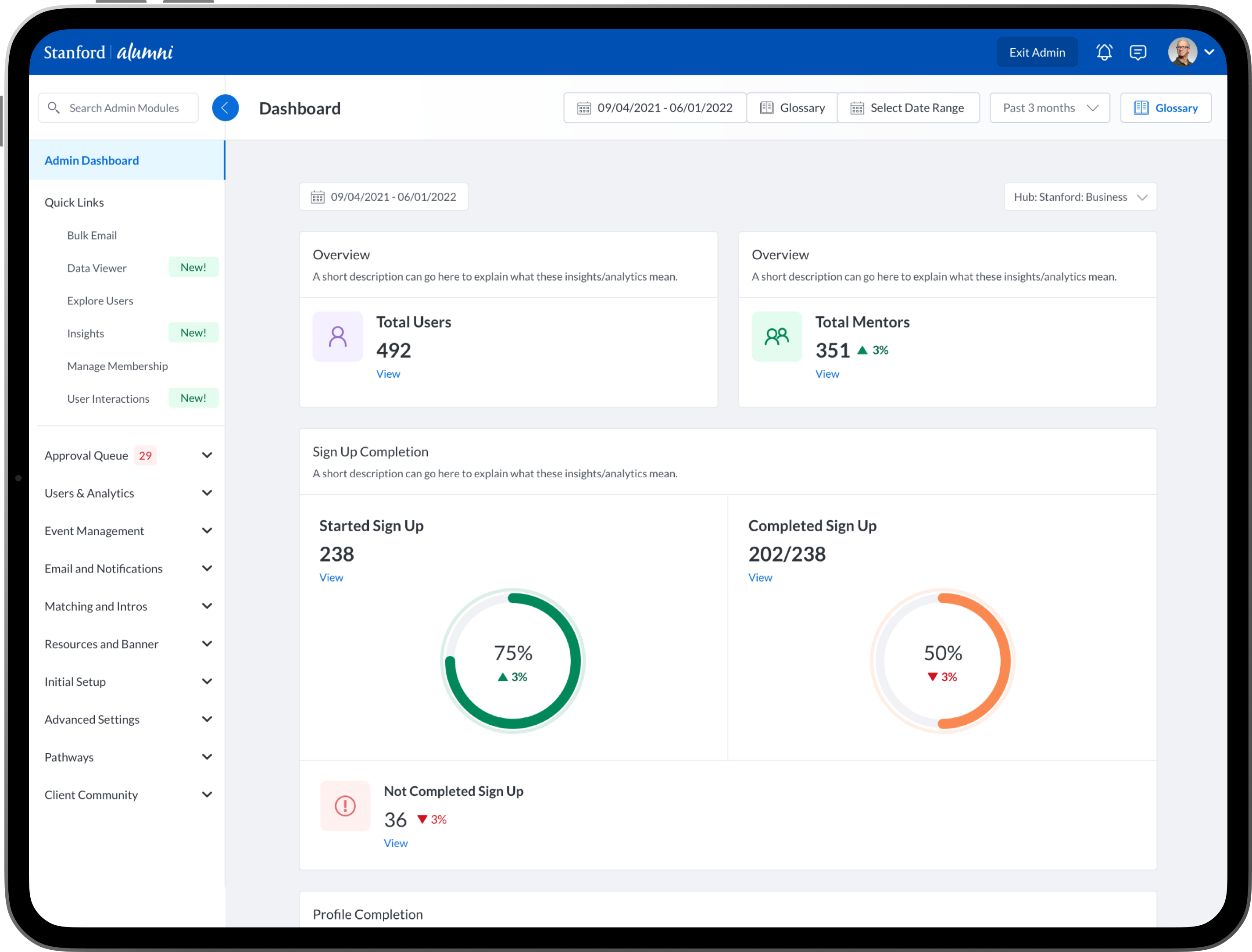The width and height of the screenshot is (1252, 952).
Task: Select Admin Dashboard in the sidebar
Action: pos(92,161)
